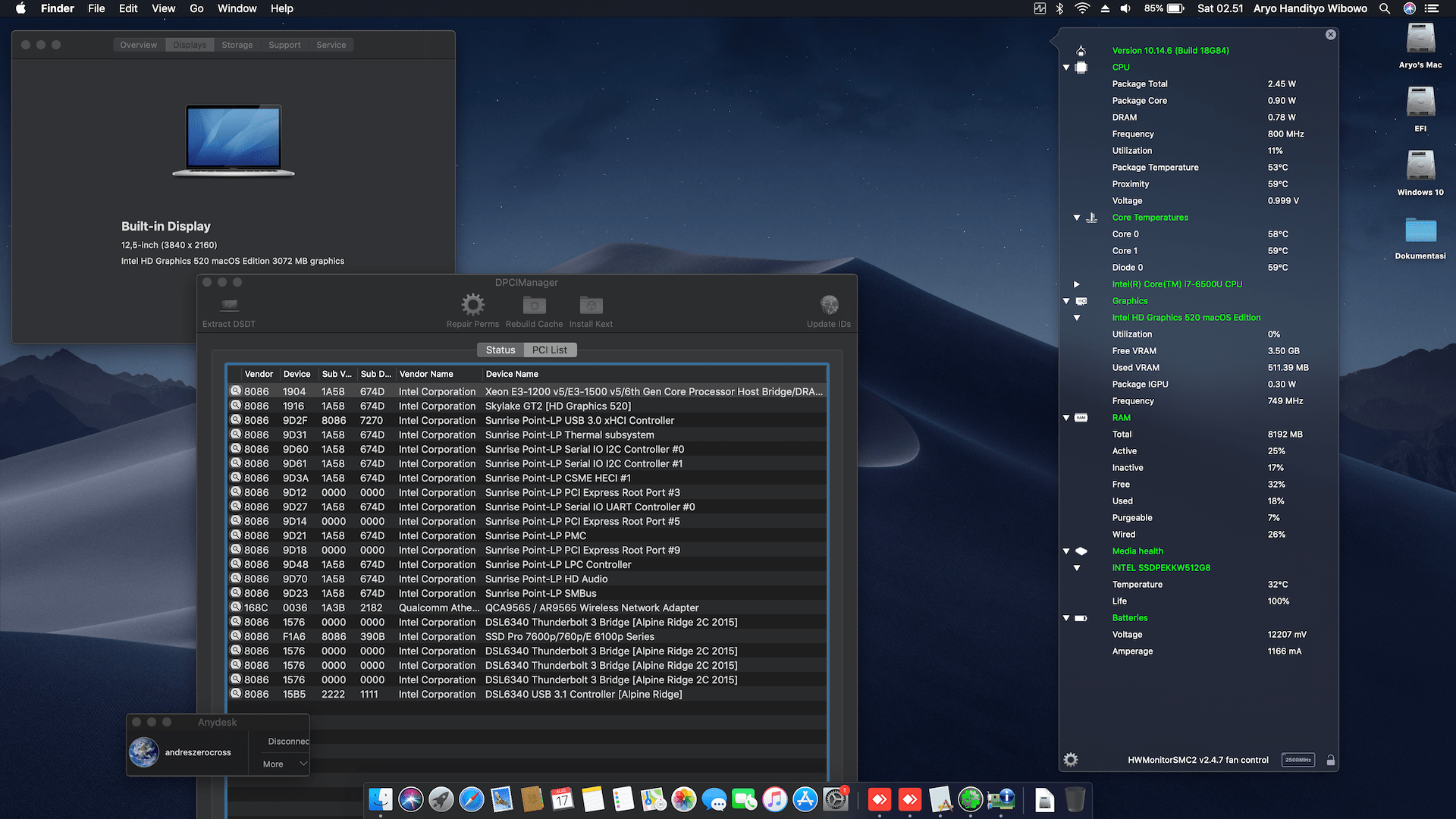The image size is (1456, 819).
Task: Click Extract DSDT in DPCIManager toolbar
Action: 229,312
